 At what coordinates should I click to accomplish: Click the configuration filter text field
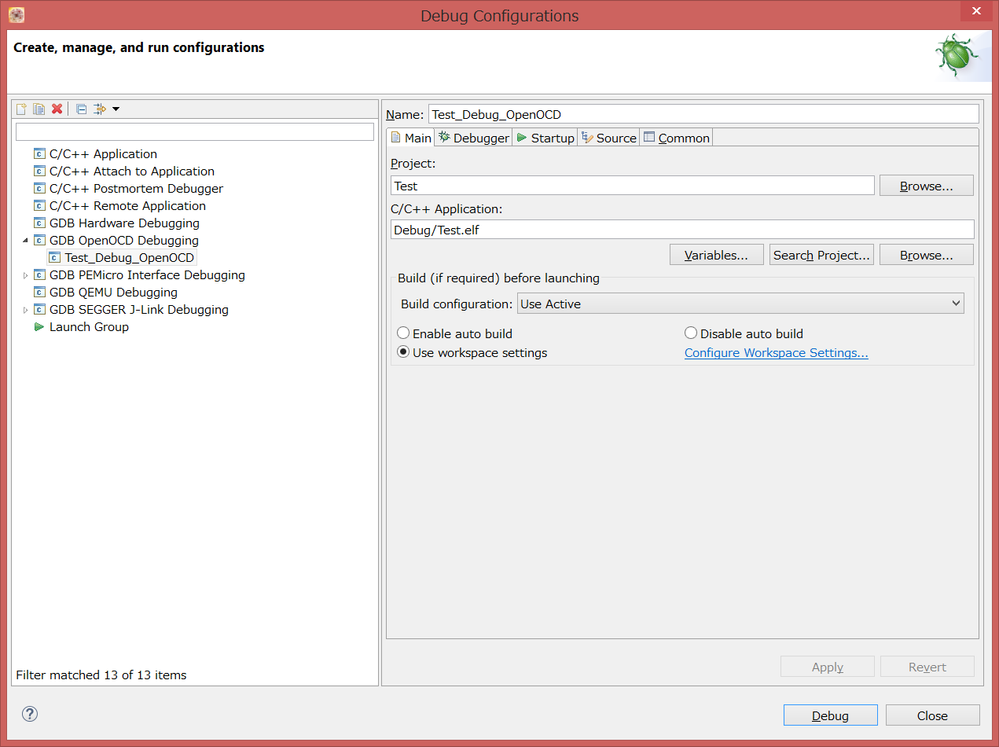tap(194, 132)
